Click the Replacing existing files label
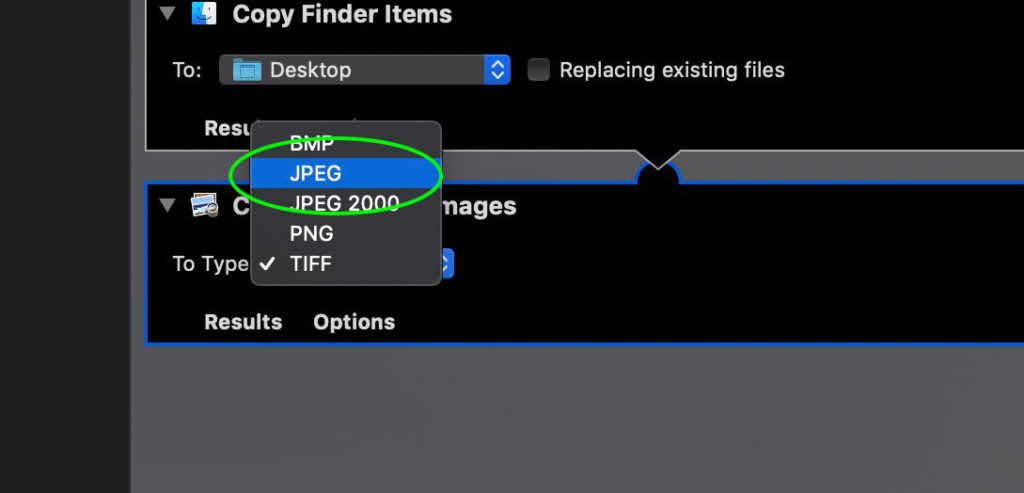The image size is (1024, 493). pos(672,70)
